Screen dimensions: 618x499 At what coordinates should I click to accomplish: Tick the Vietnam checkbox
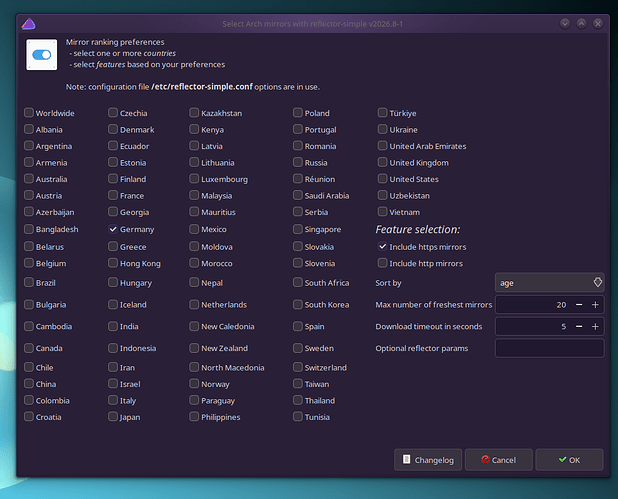click(x=382, y=212)
